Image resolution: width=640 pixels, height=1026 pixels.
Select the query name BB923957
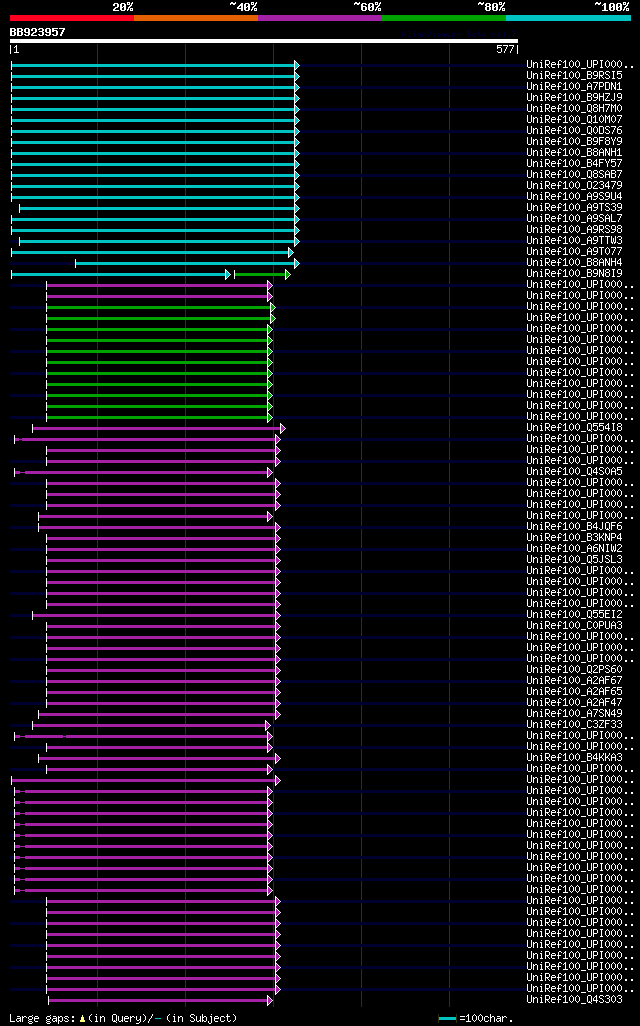[37, 32]
